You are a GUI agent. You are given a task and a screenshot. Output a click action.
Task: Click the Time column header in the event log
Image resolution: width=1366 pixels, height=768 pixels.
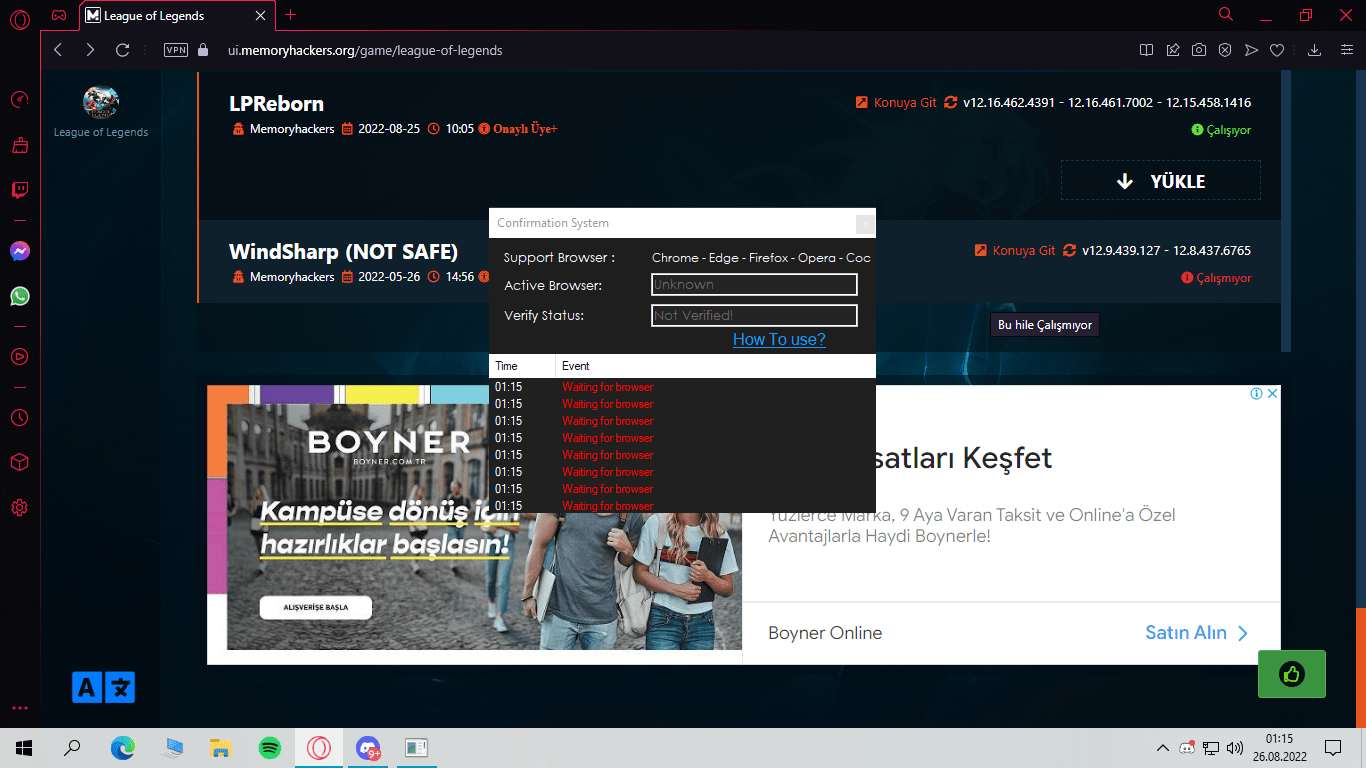coord(522,366)
